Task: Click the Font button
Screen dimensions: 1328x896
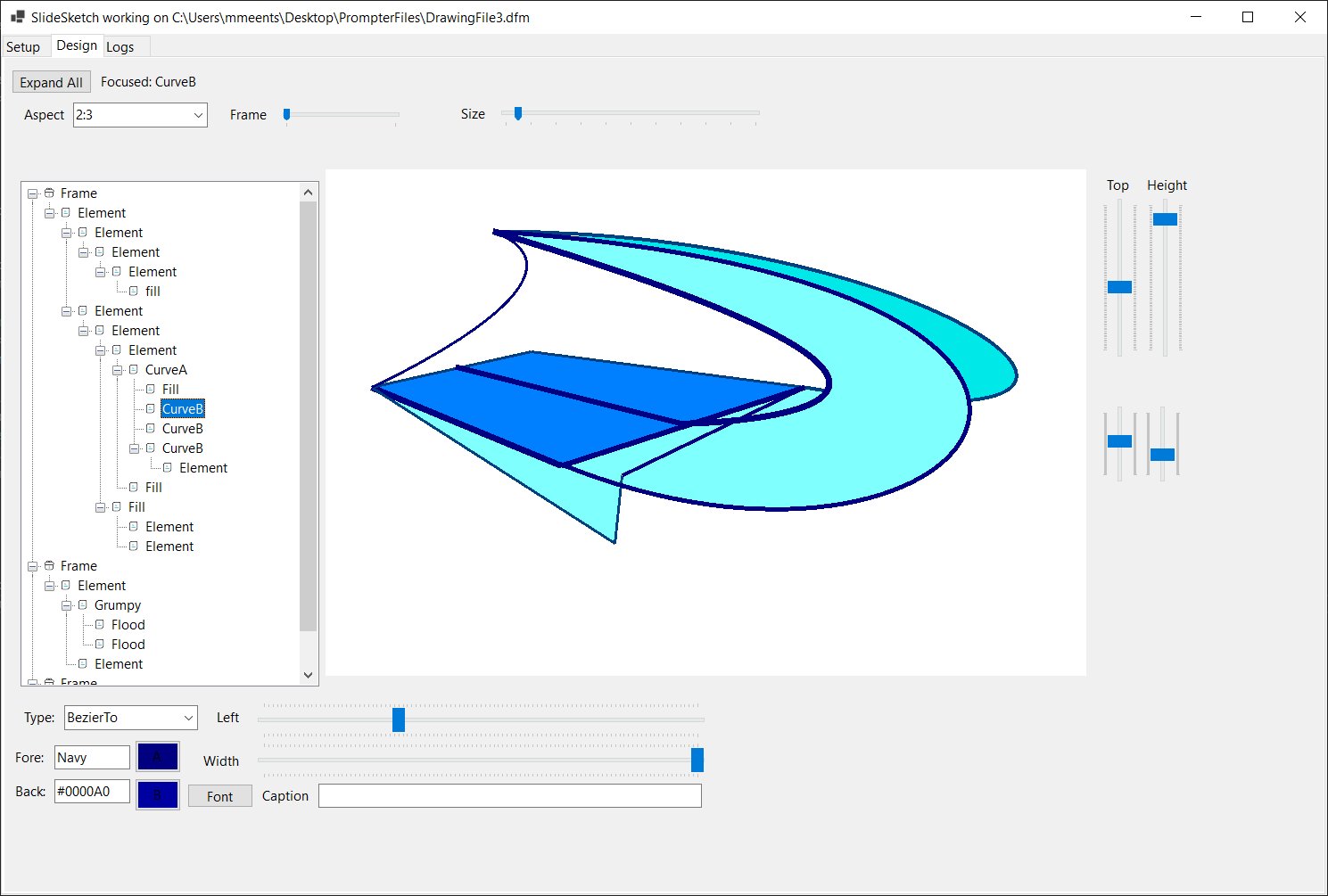Action: (x=219, y=795)
